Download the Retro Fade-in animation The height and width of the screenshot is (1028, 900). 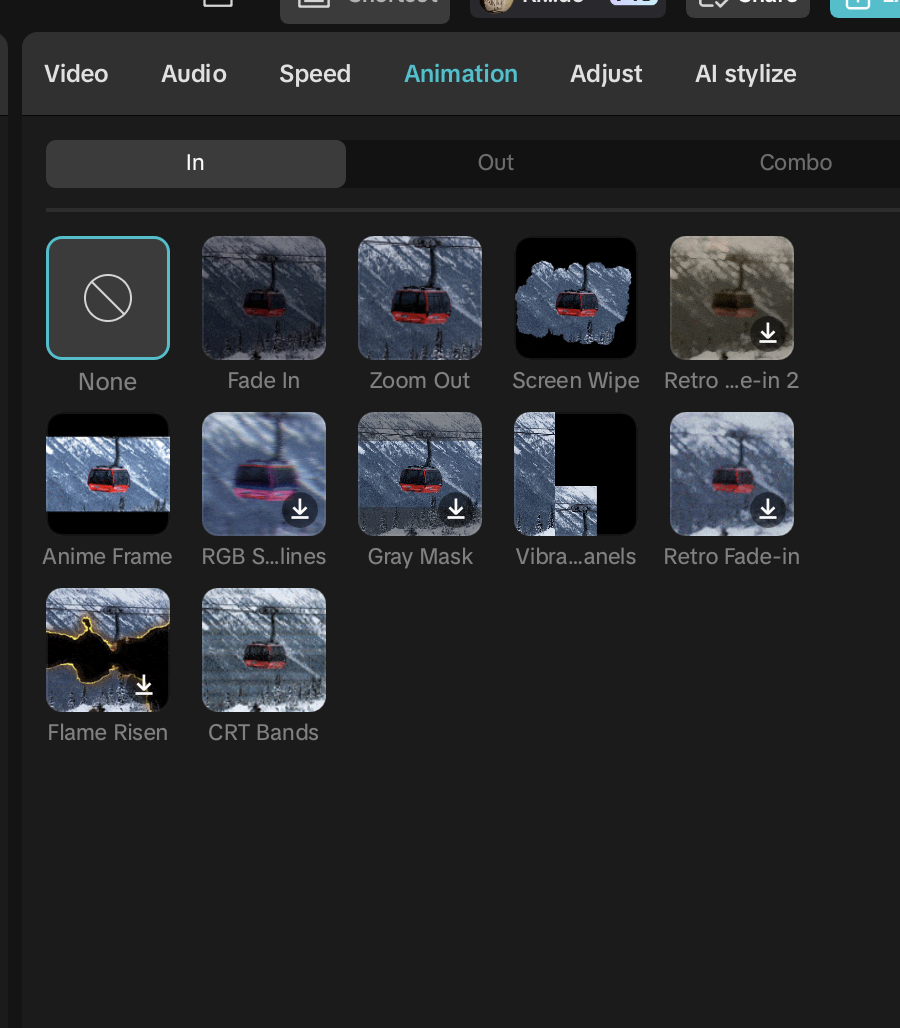click(768, 509)
